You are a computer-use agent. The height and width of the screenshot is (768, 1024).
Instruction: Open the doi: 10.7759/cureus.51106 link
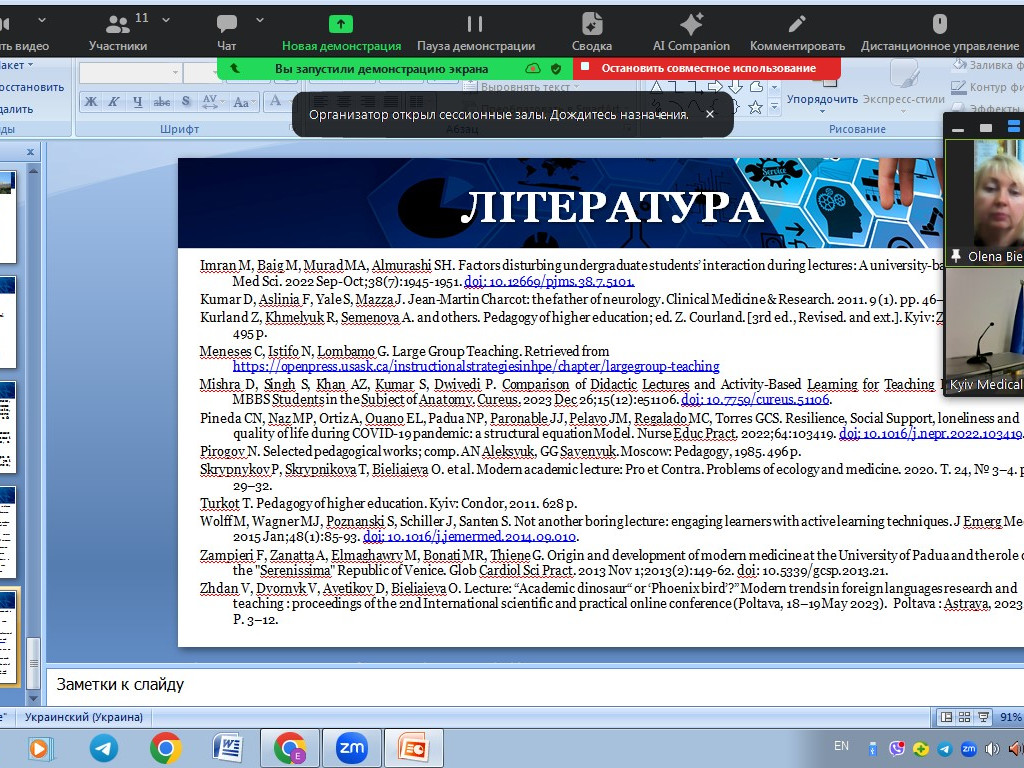click(756, 399)
